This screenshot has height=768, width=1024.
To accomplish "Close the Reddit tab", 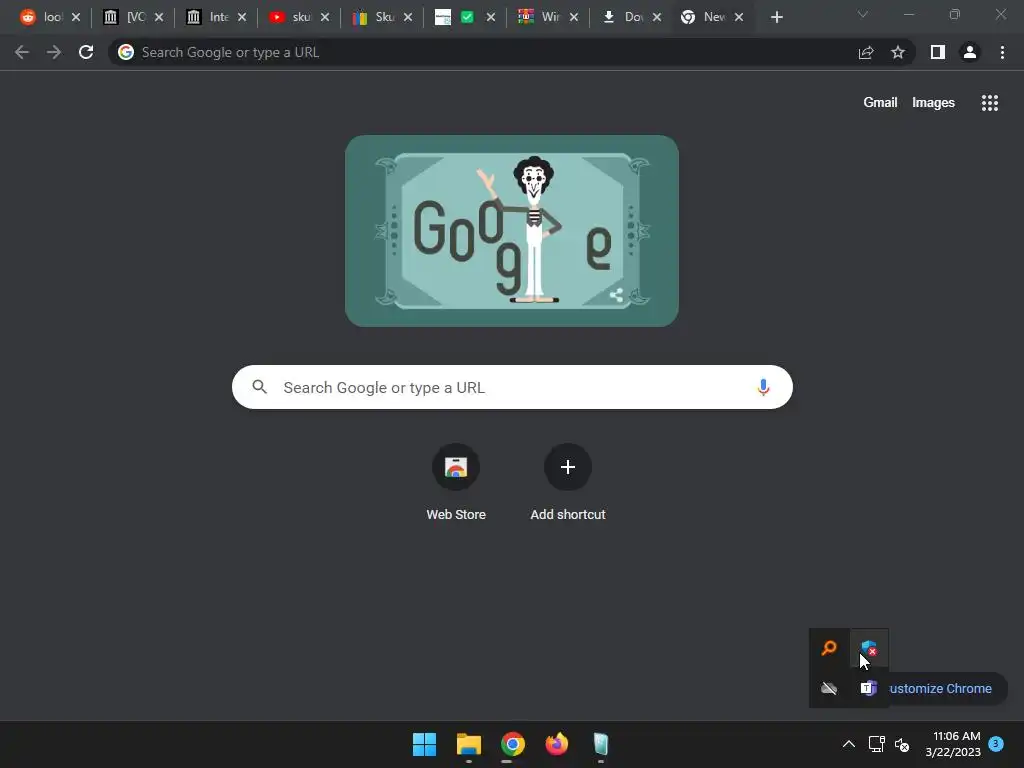I will [76, 18].
